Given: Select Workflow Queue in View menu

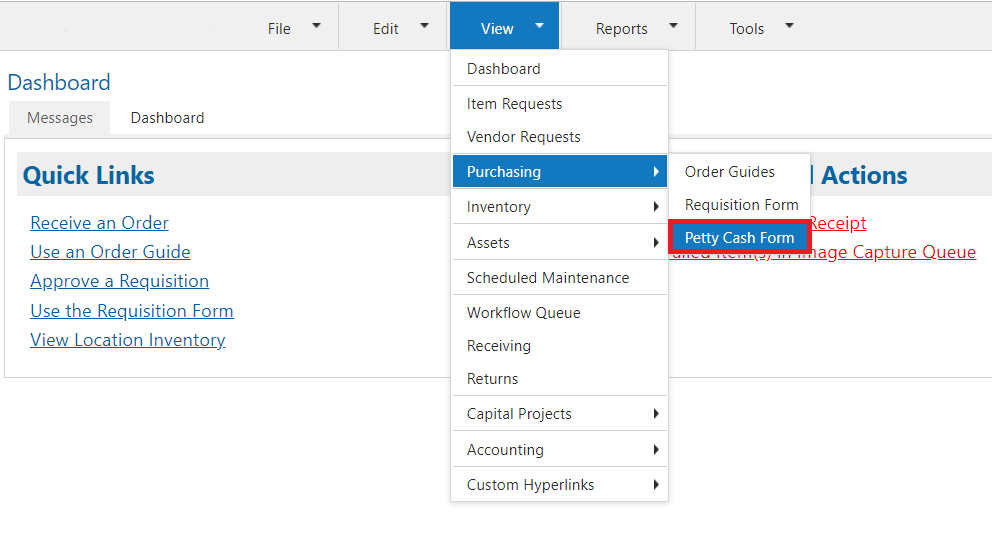Looking at the screenshot, I should tap(523, 313).
